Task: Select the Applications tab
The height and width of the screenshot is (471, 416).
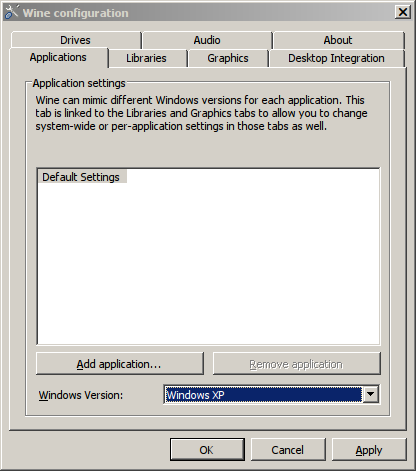Action: coord(58,57)
